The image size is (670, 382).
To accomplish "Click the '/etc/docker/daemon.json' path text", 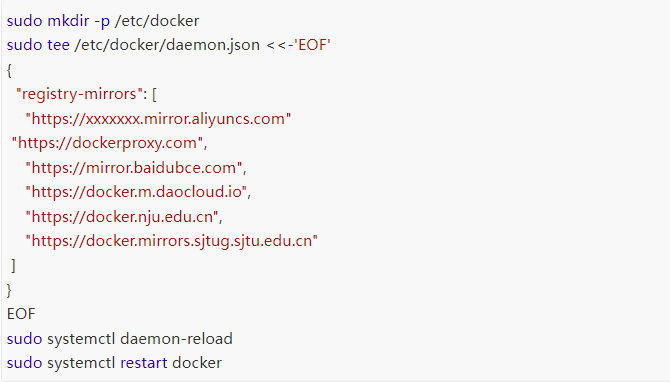I will click(167, 45).
